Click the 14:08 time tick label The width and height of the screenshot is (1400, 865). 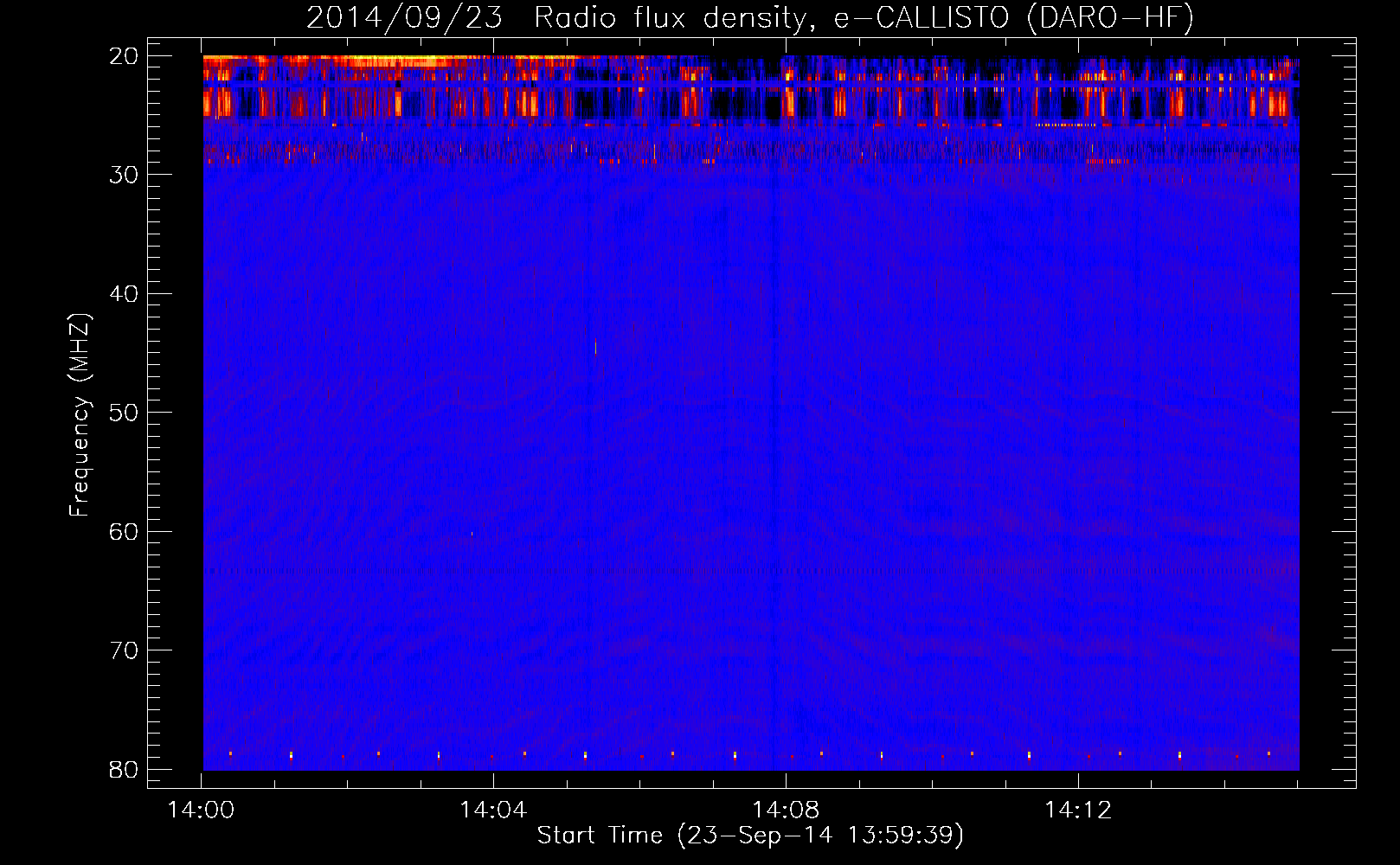click(786, 811)
